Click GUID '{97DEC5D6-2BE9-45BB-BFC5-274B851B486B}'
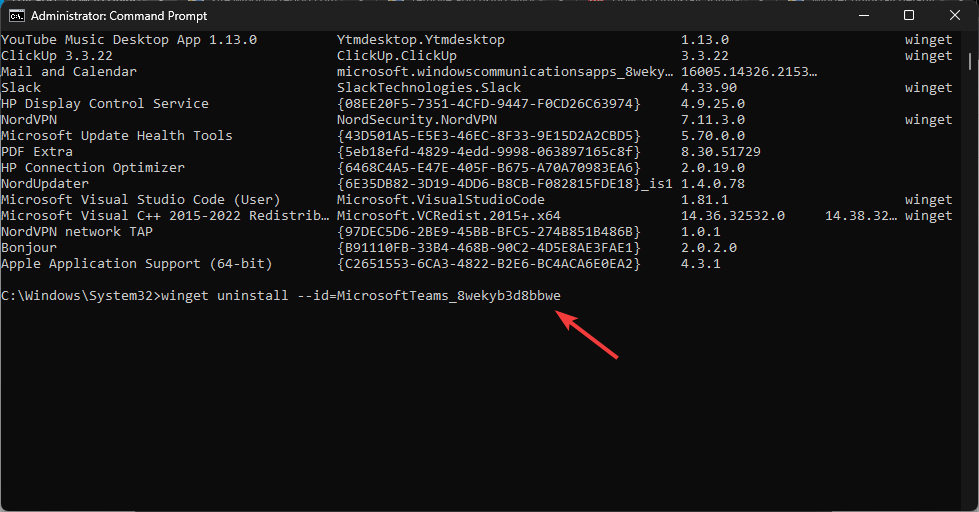 pyautogui.click(x=489, y=232)
